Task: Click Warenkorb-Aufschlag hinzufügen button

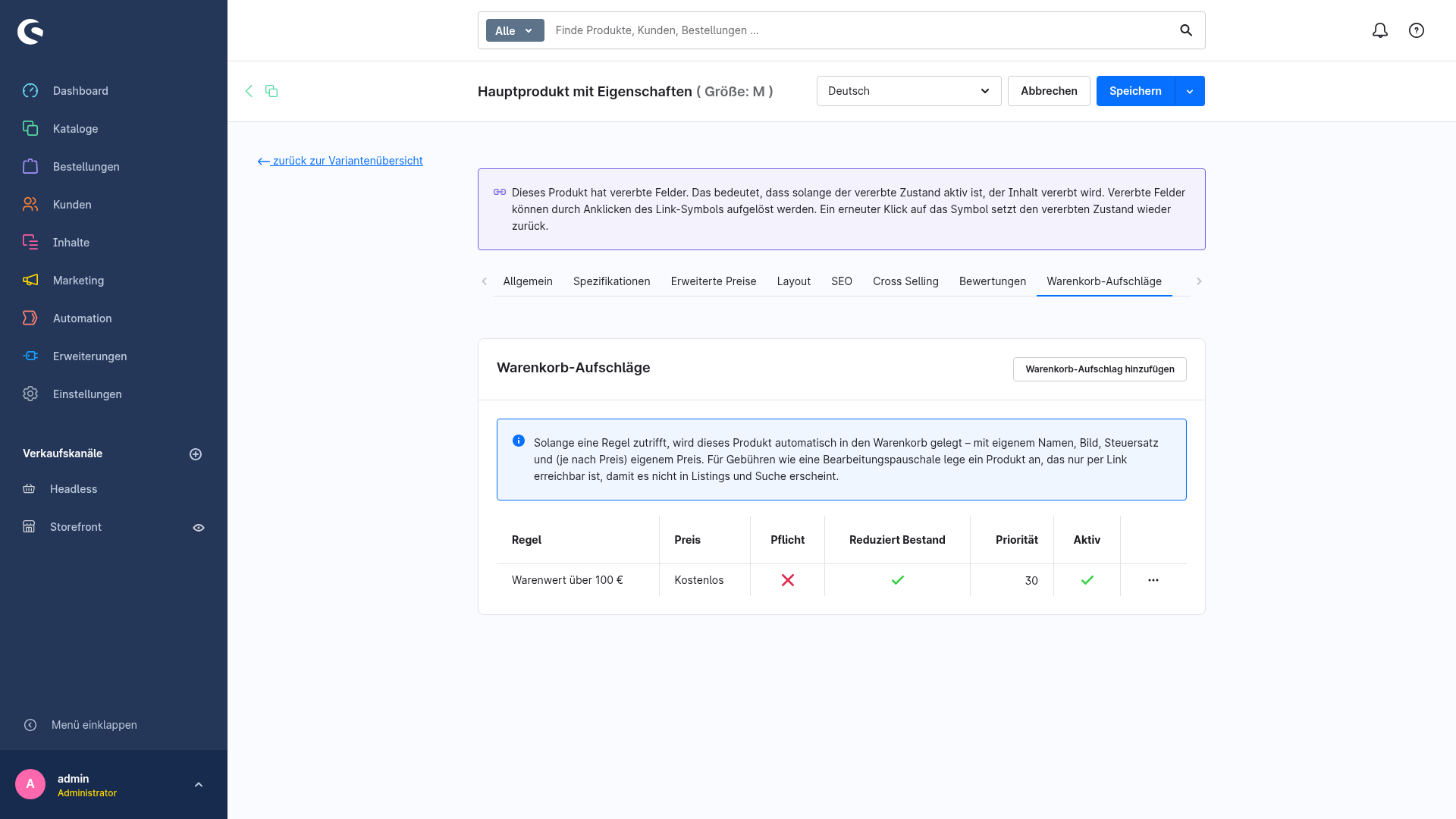Action: [x=1100, y=369]
